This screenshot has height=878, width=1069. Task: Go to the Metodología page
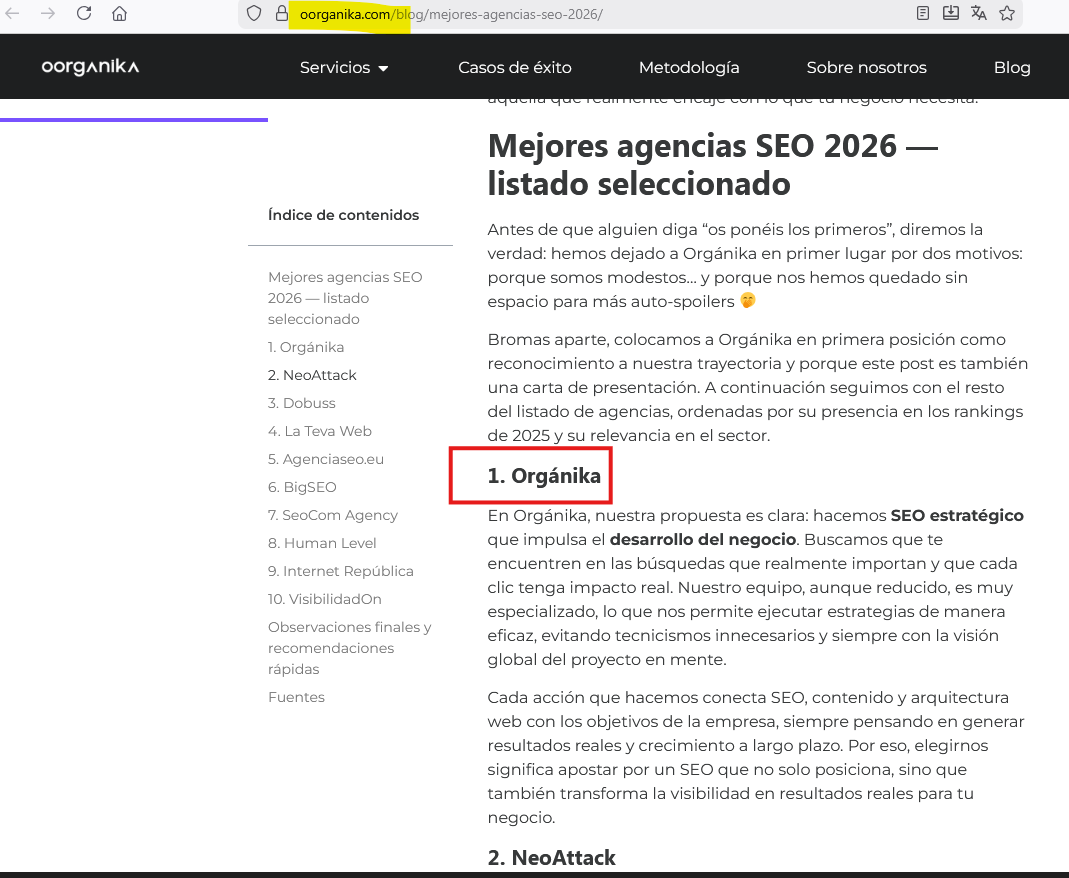689,68
